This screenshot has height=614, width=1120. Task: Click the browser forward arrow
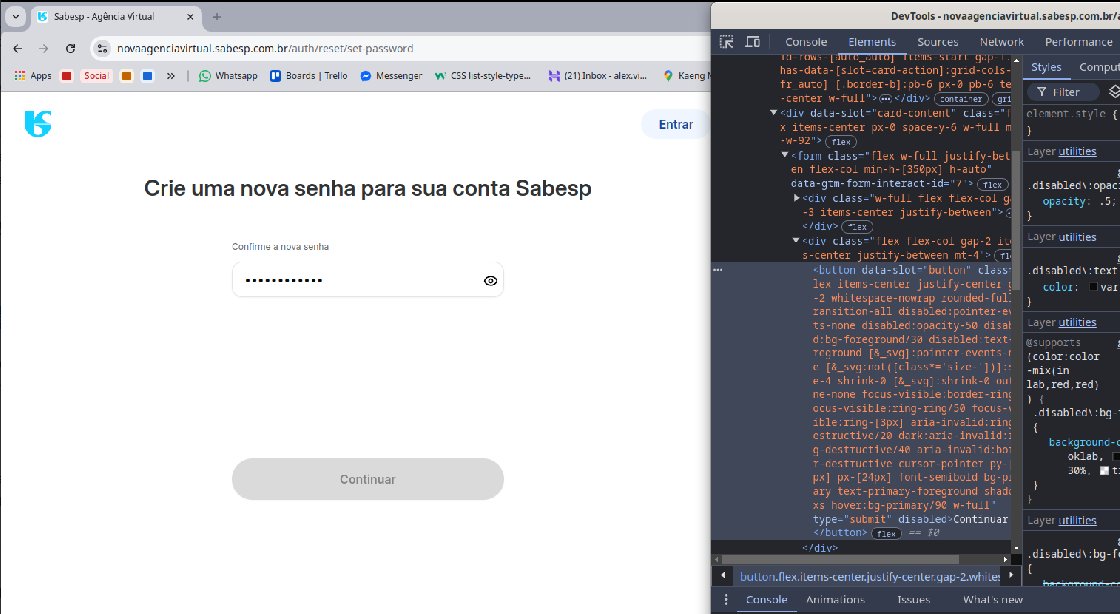tap(44, 49)
